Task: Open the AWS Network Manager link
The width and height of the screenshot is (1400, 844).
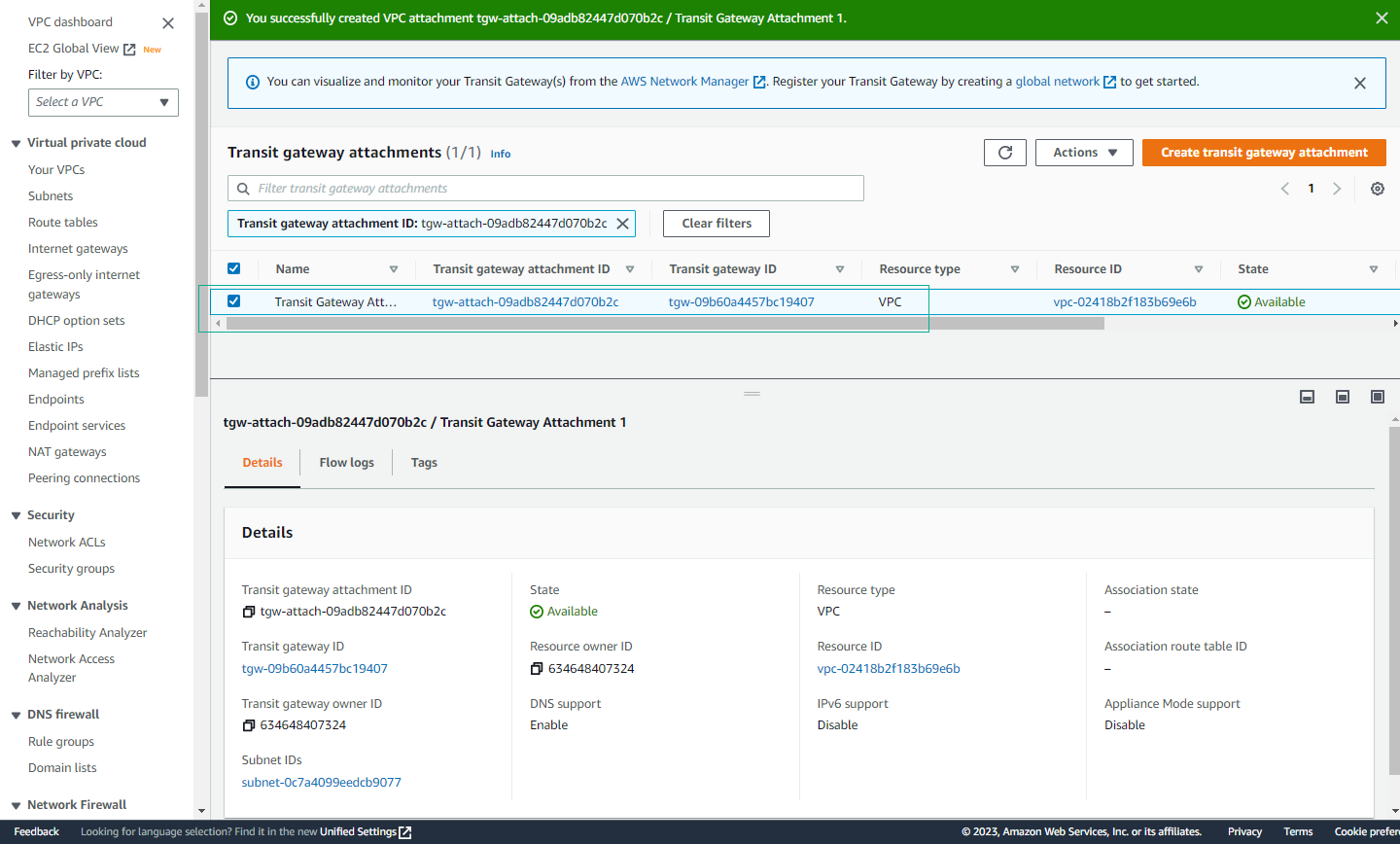Action: 693,82
